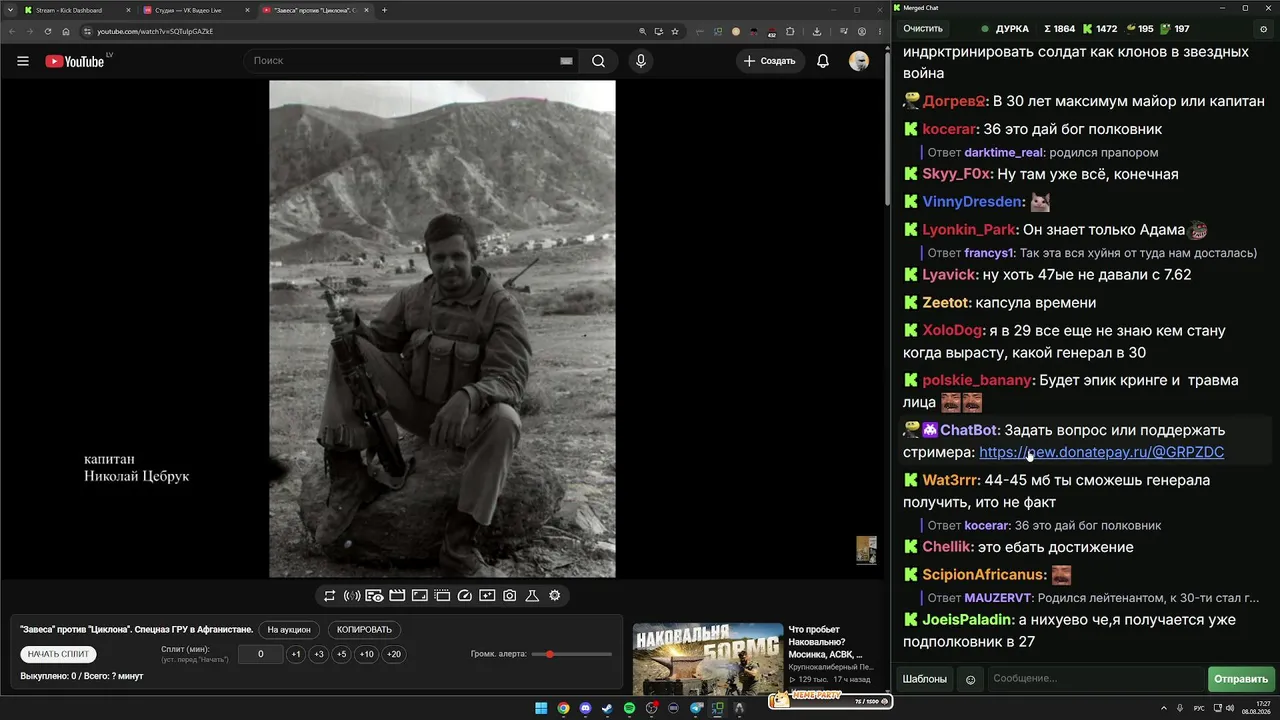Open YouTube notifications bell
Viewport: 1280px width, 720px height.
[823, 61]
